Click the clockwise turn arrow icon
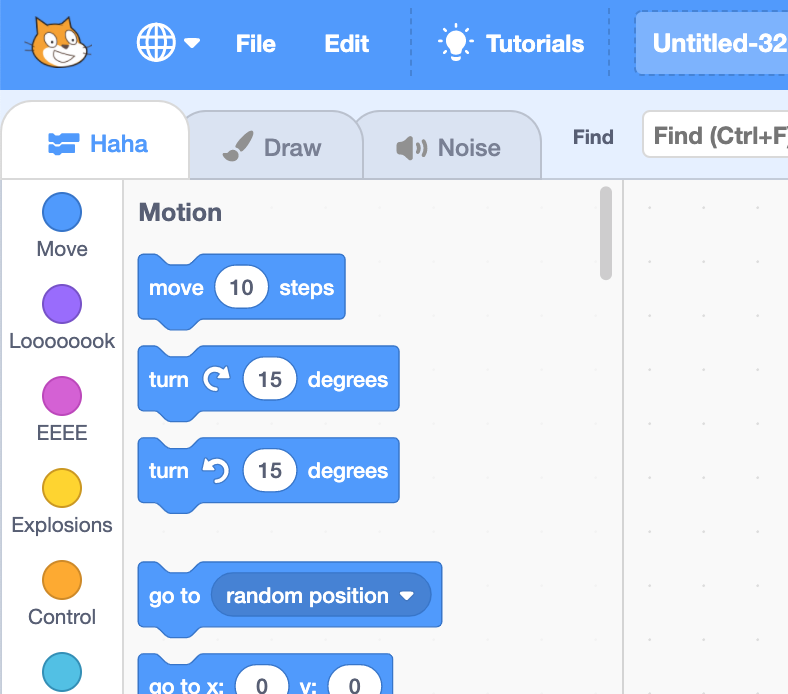This screenshot has height=694, width=788. click(216, 379)
